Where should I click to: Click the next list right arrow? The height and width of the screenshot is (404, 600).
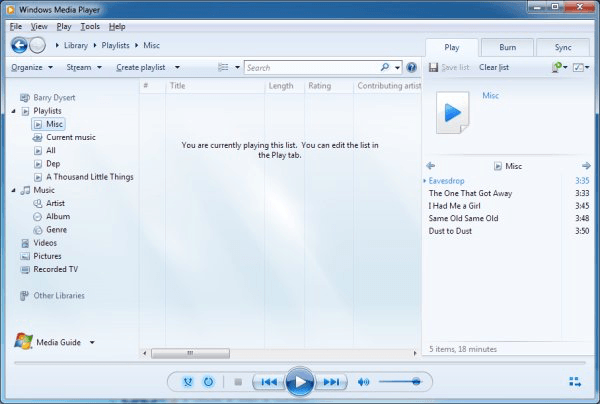coord(586,166)
